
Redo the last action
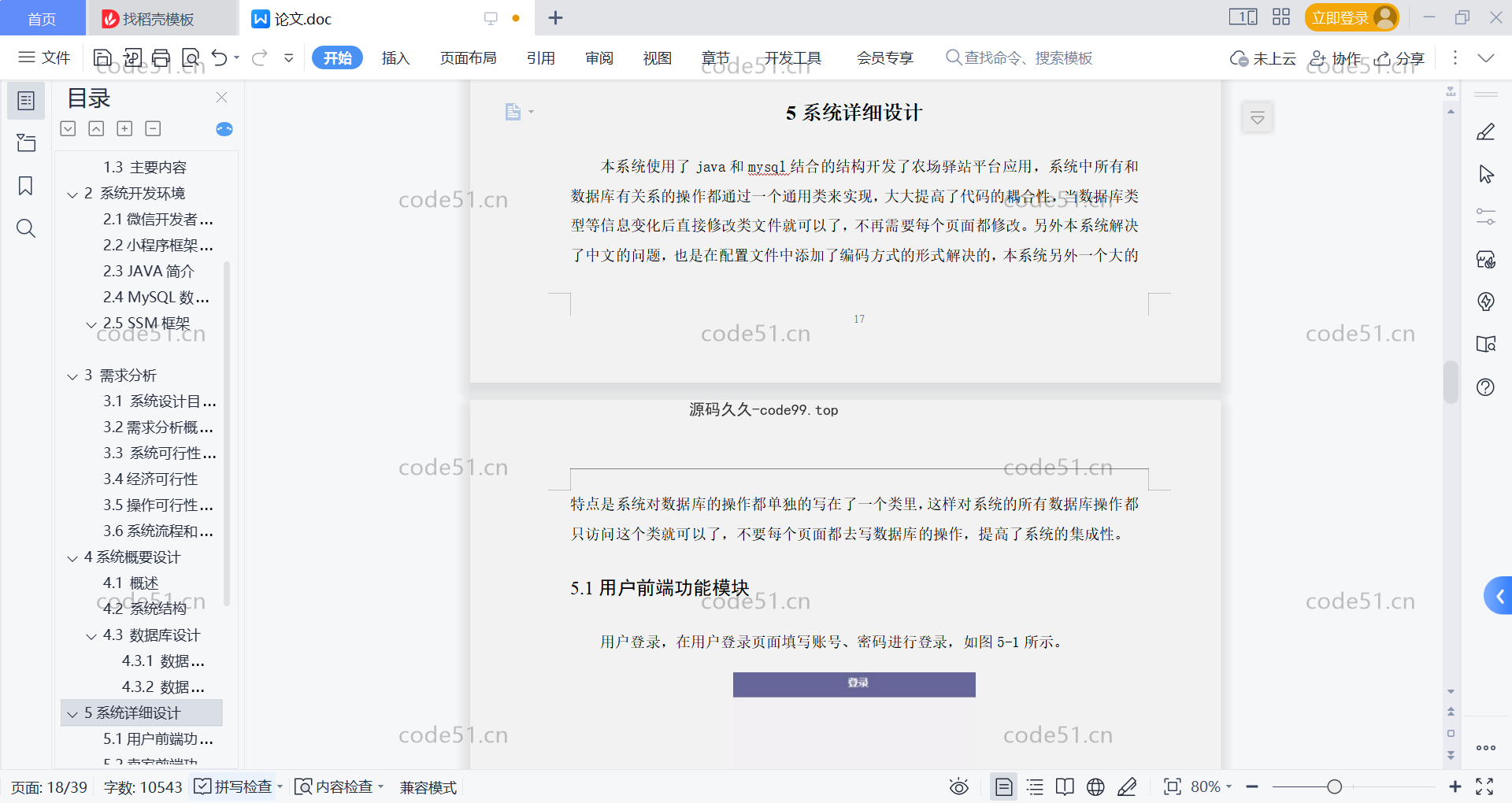pos(260,57)
